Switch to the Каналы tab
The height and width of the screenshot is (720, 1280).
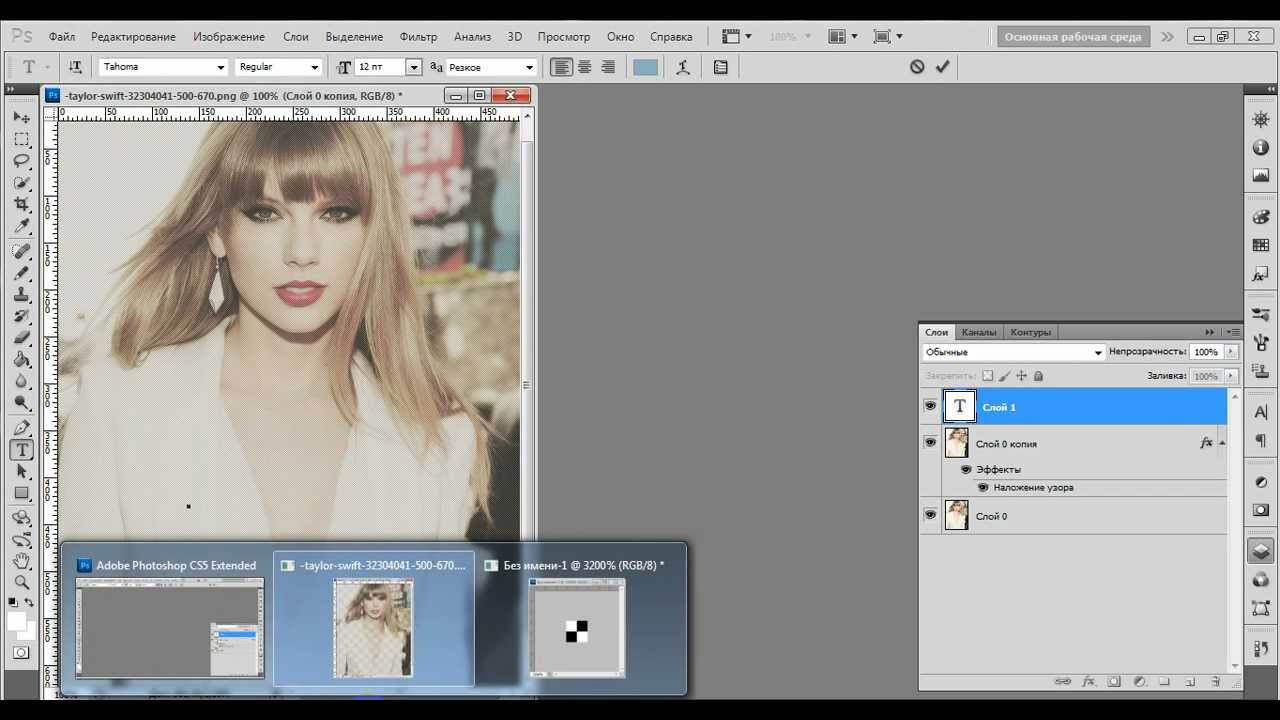(979, 332)
